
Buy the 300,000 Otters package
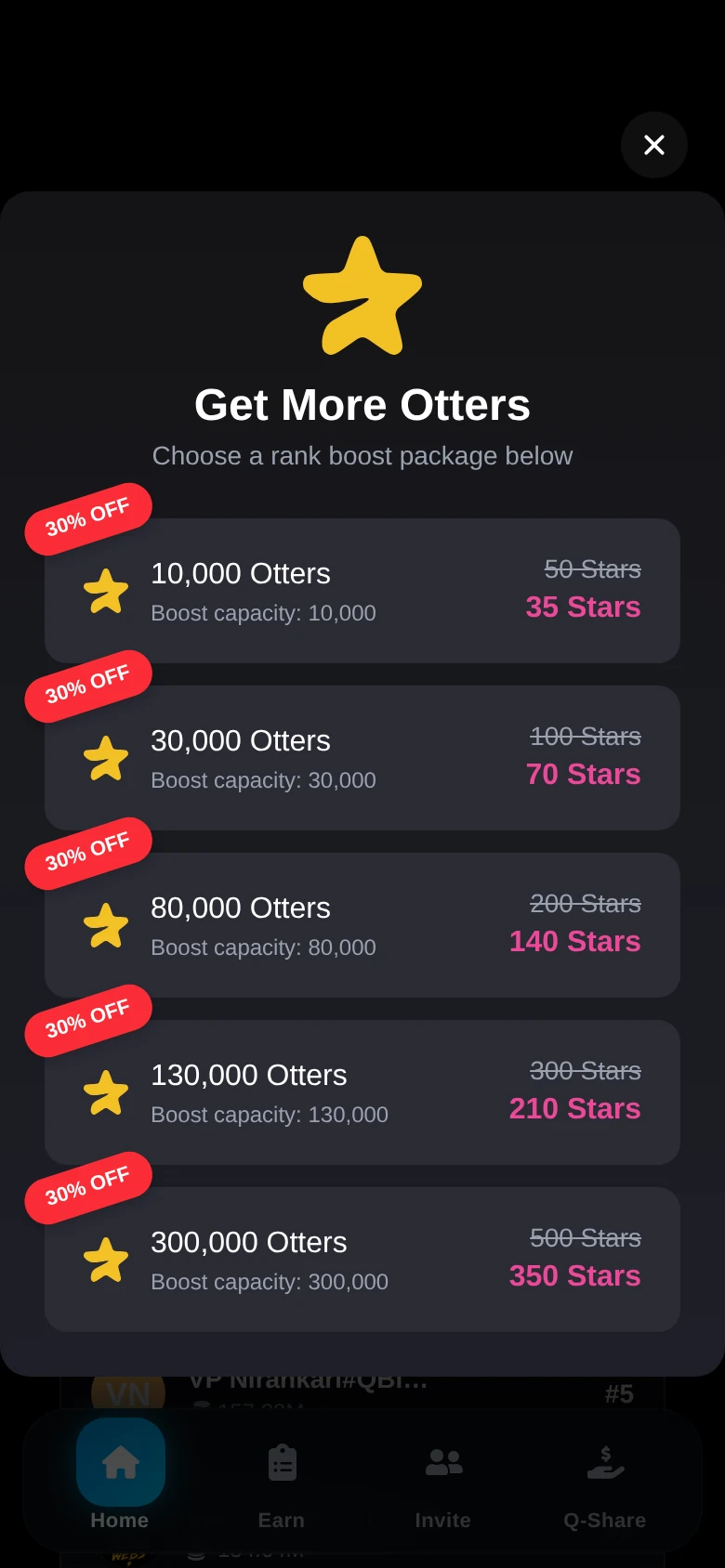click(362, 1260)
